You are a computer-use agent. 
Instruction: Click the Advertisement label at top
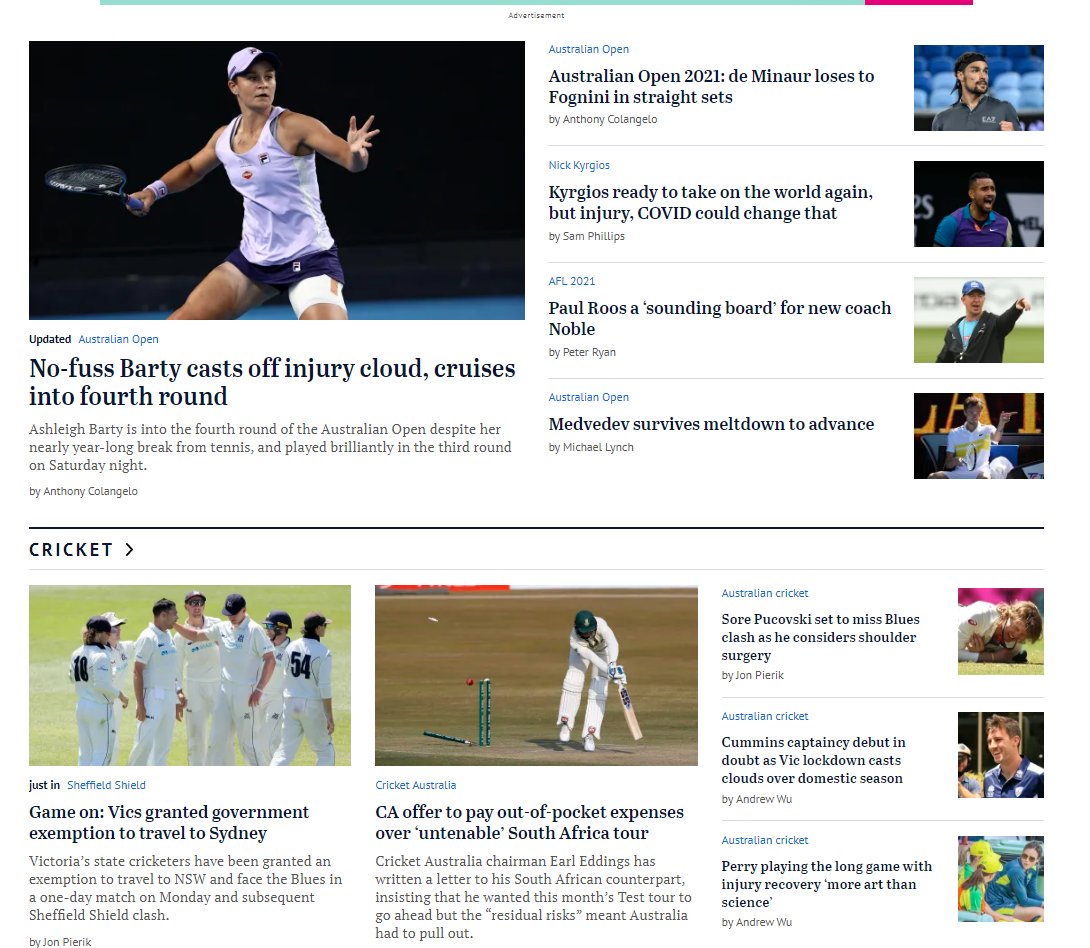[536, 15]
